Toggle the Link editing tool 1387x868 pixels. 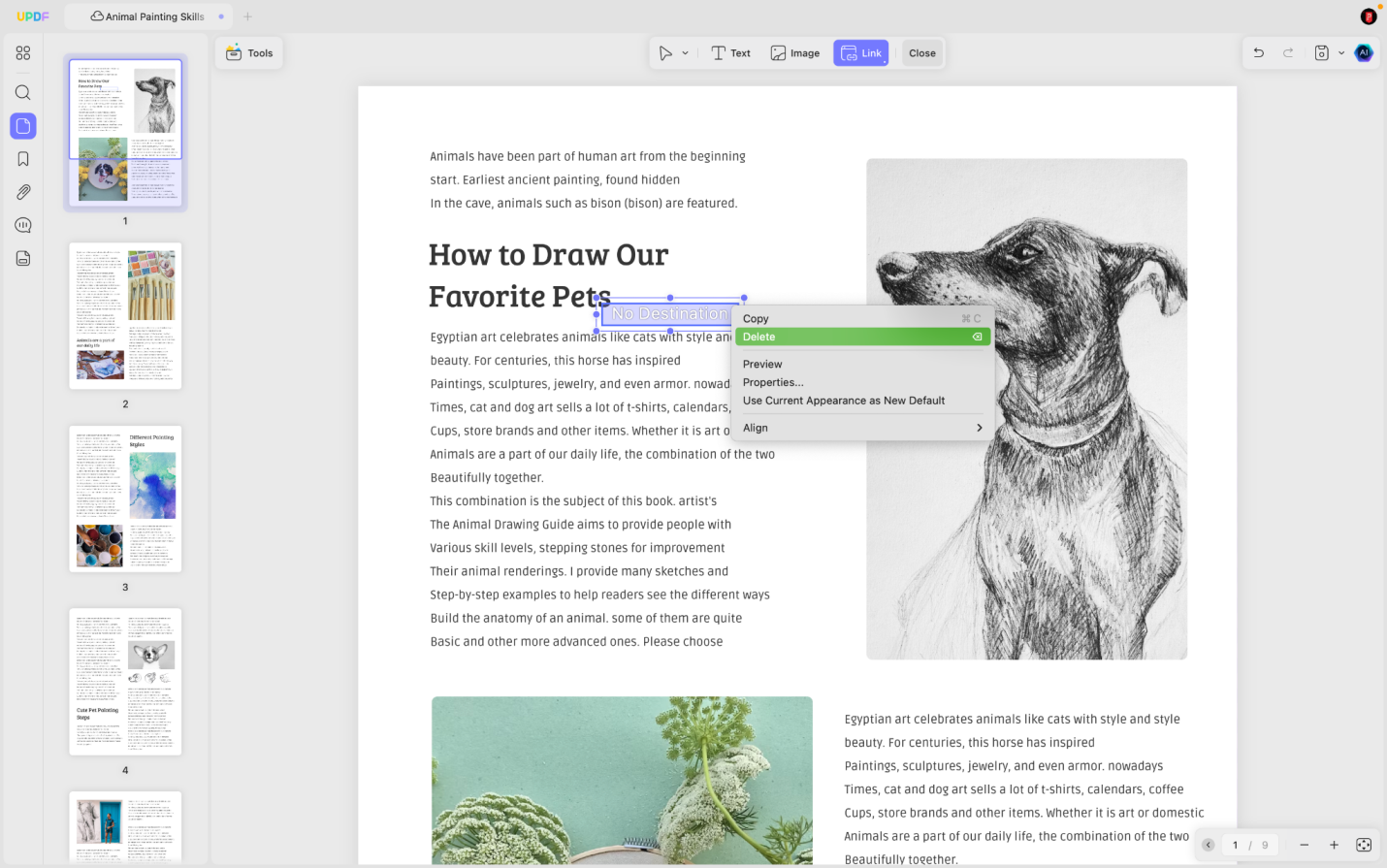tap(860, 53)
